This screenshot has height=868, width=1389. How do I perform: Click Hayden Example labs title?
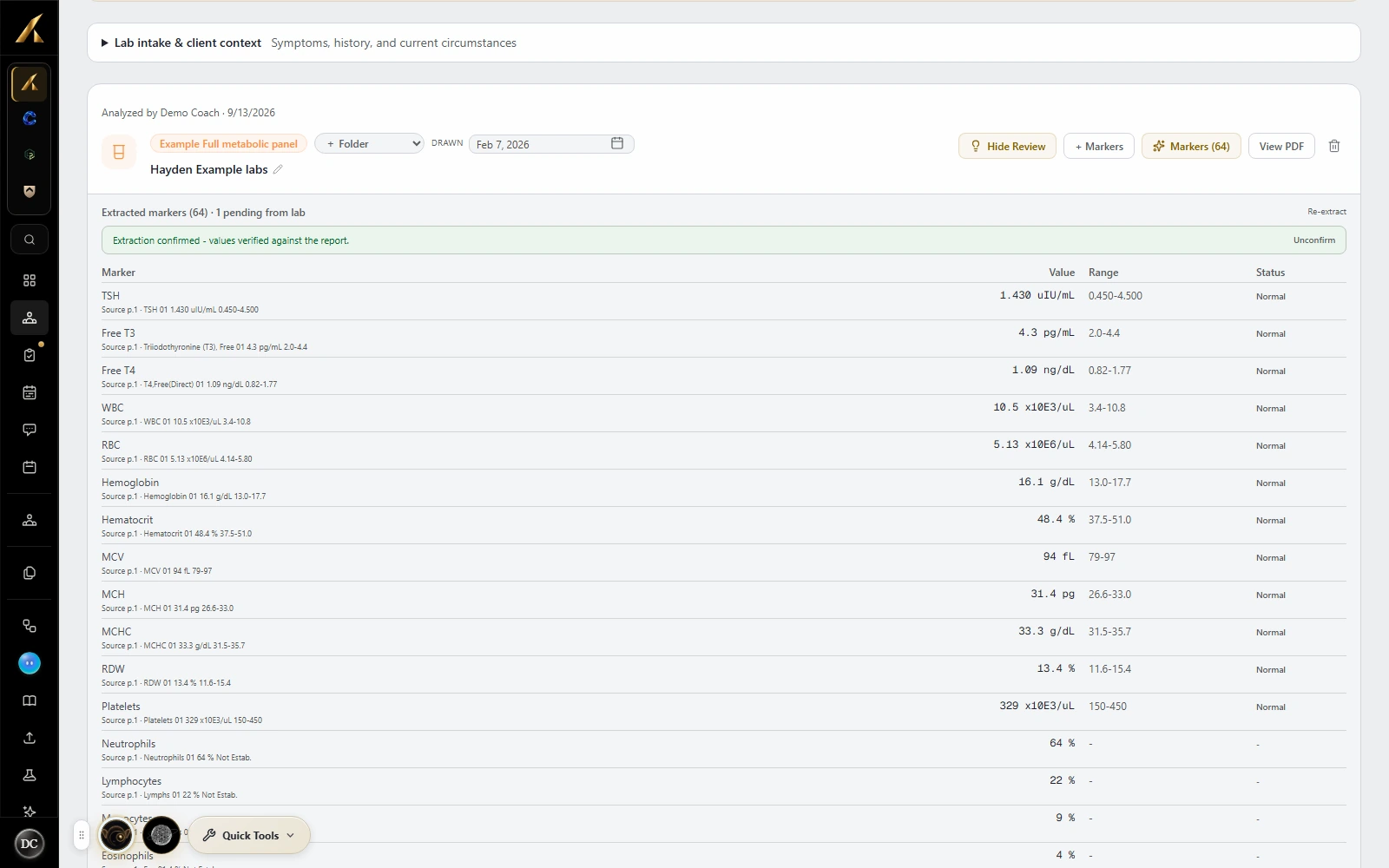pyautogui.click(x=208, y=169)
